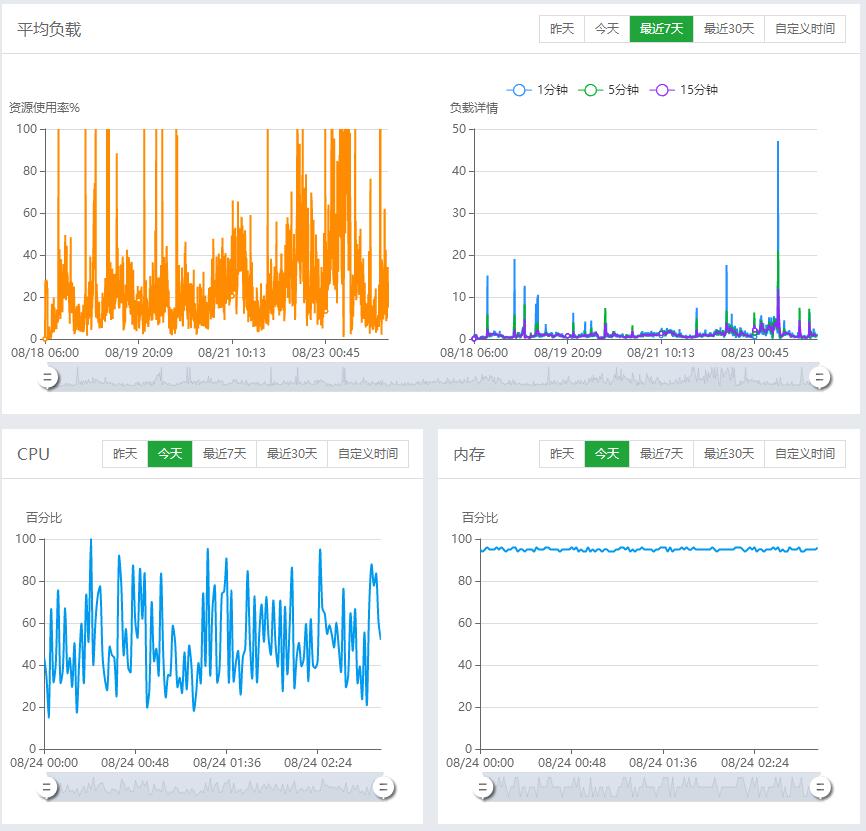Click left zoom handle under CPU chart
The image size is (866, 831).
tap(47, 788)
